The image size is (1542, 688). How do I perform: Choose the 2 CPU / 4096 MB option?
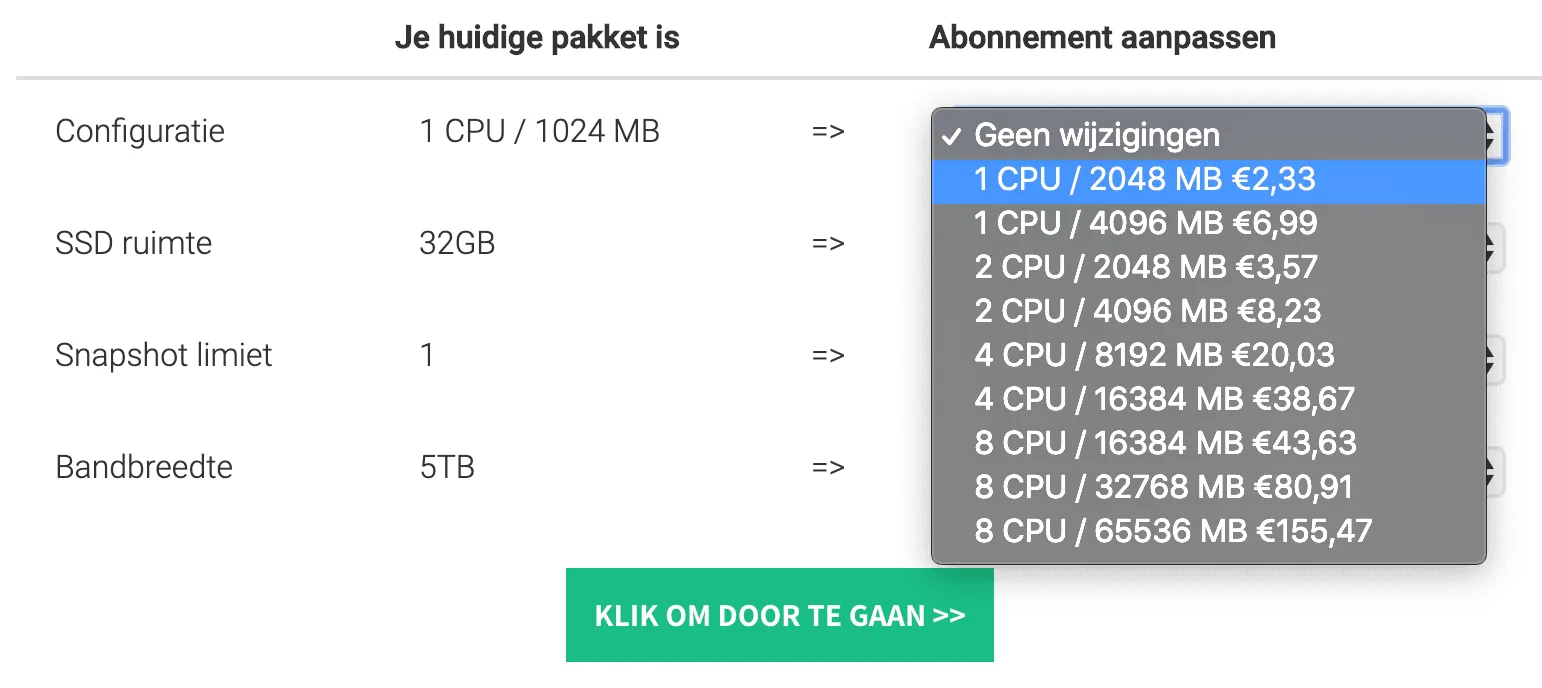(x=1147, y=311)
